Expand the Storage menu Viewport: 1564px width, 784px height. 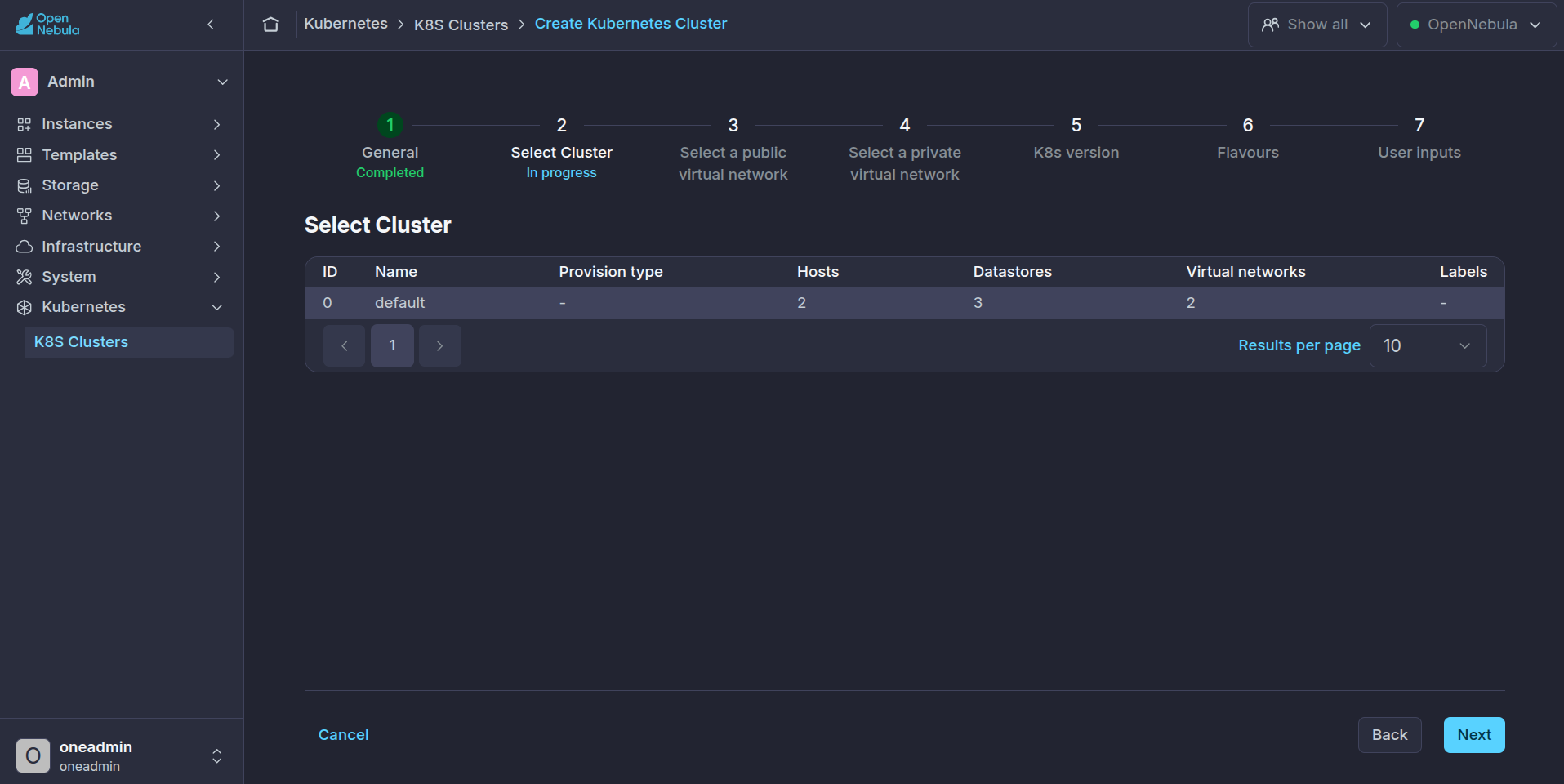coord(216,185)
